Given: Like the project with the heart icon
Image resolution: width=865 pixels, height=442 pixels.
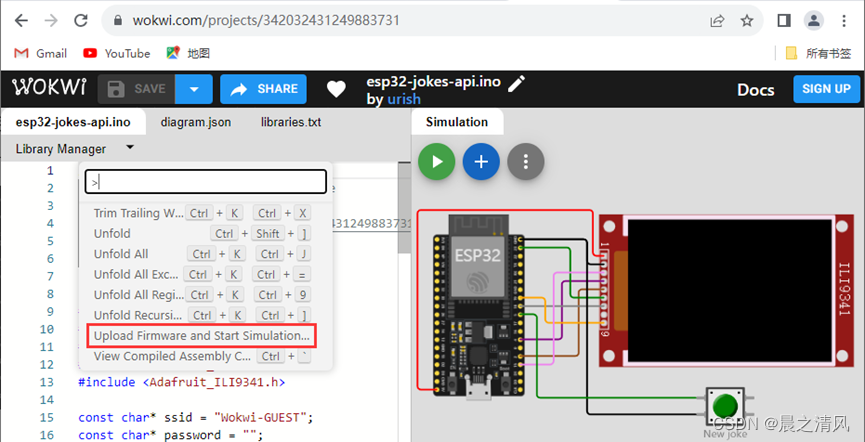Looking at the screenshot, I should point(336,89).
